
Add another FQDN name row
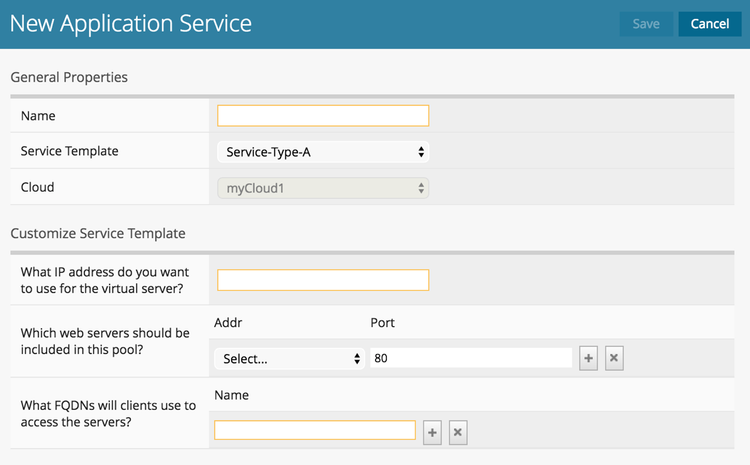pos(433,432)
